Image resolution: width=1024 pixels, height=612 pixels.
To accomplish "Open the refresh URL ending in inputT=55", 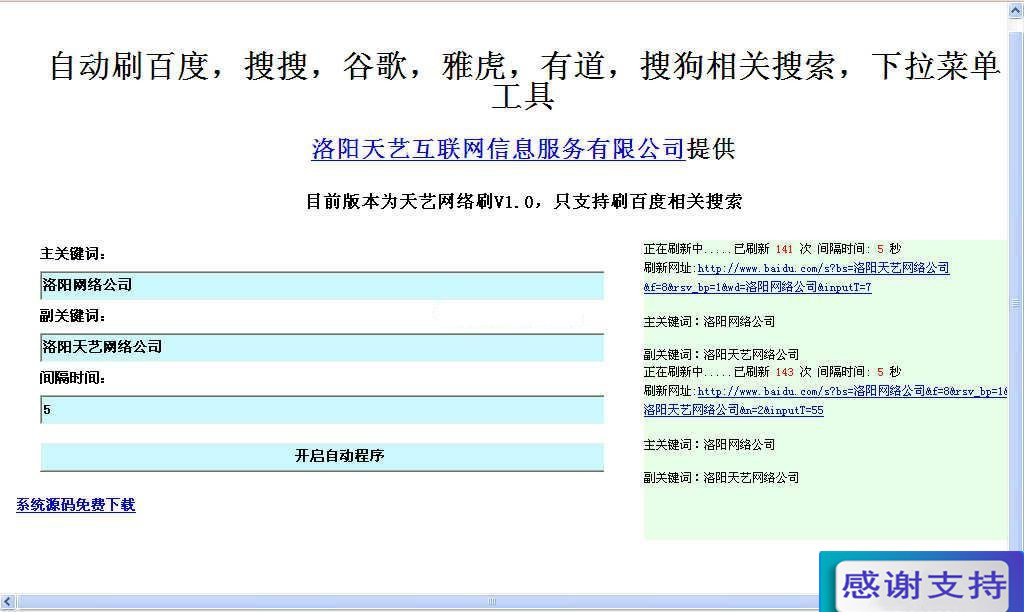I will (825, 401).
